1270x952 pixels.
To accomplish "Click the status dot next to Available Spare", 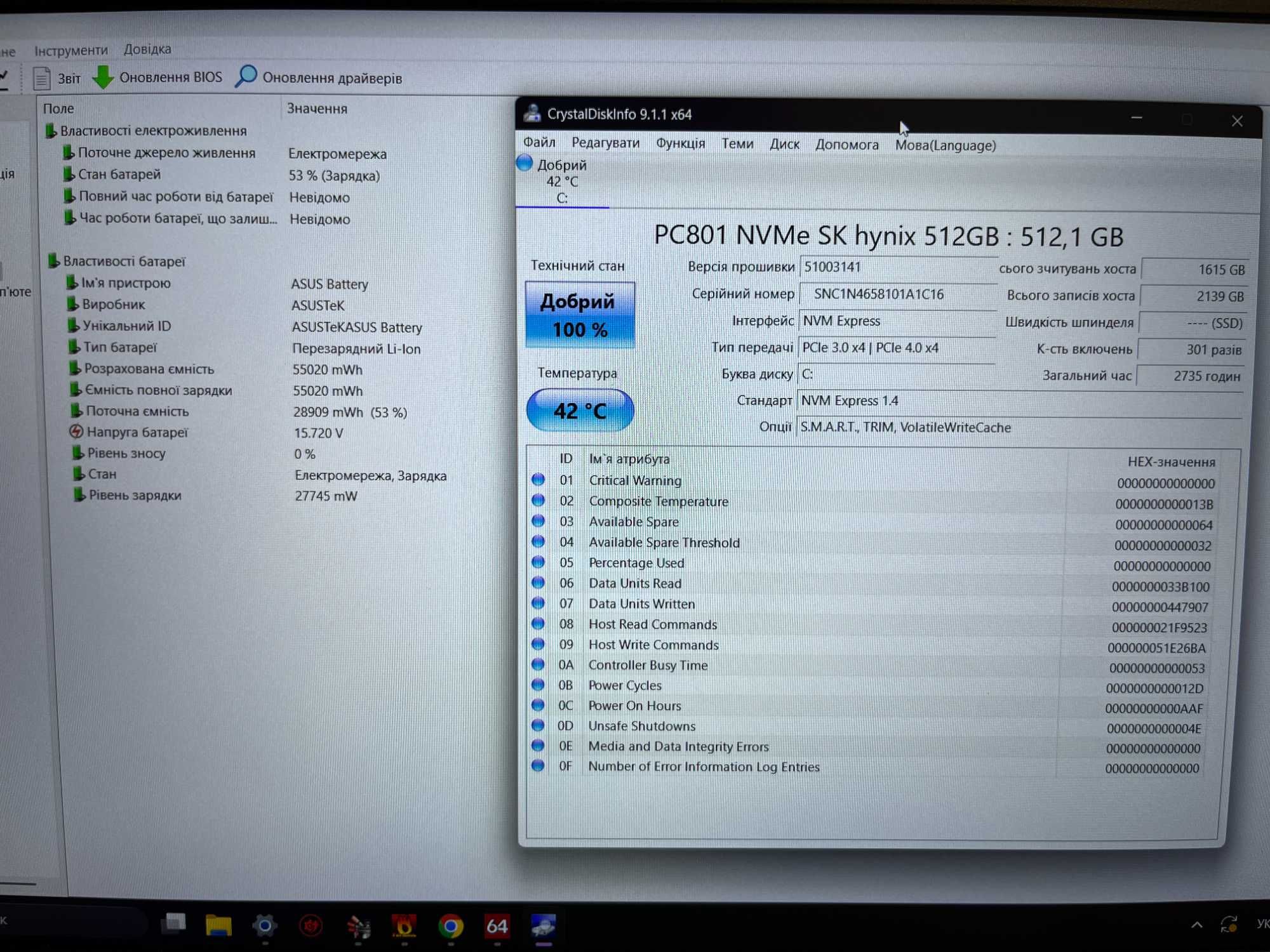I will 538,520.
